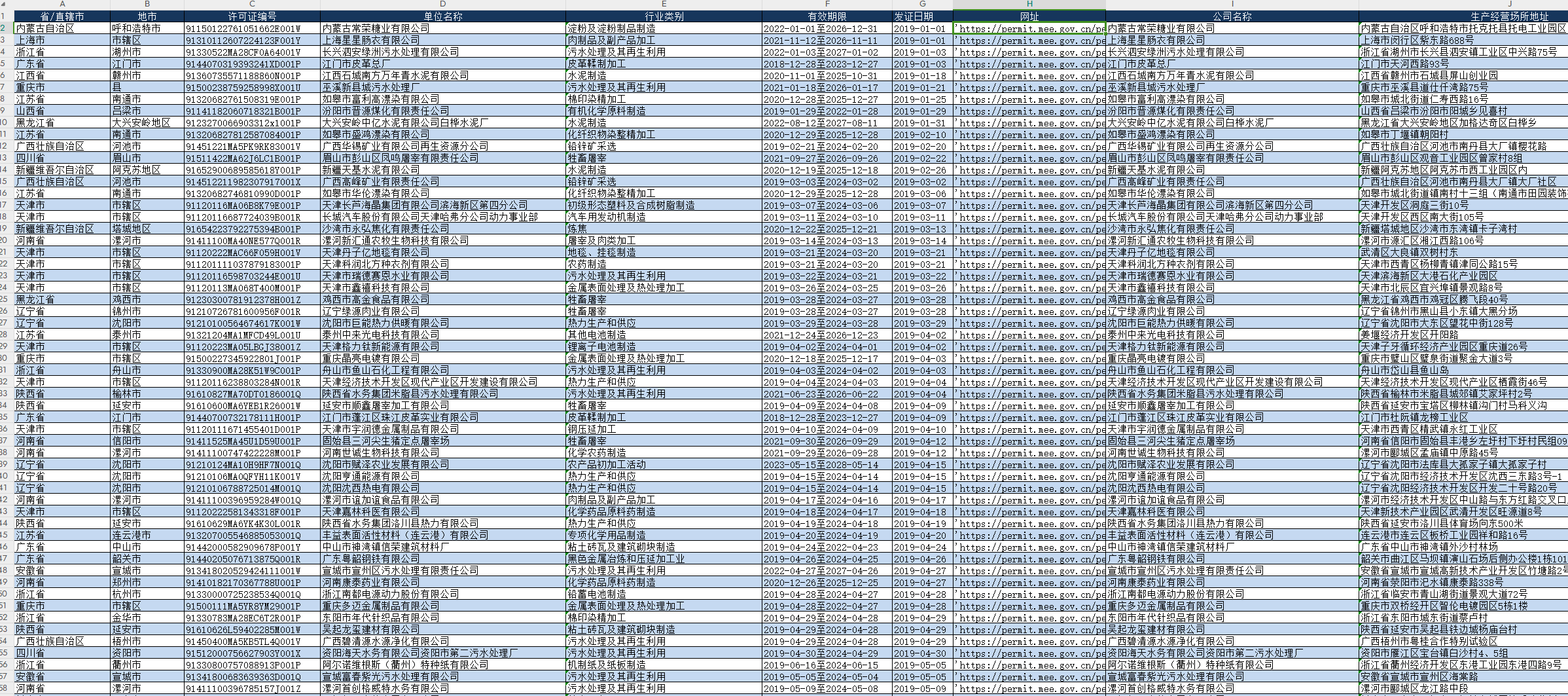Image resolution: width=1568 pixels, height=696 pixels.
Task: Select validity period 2022-01-01至2026-12-31
Action: point(827,28)
